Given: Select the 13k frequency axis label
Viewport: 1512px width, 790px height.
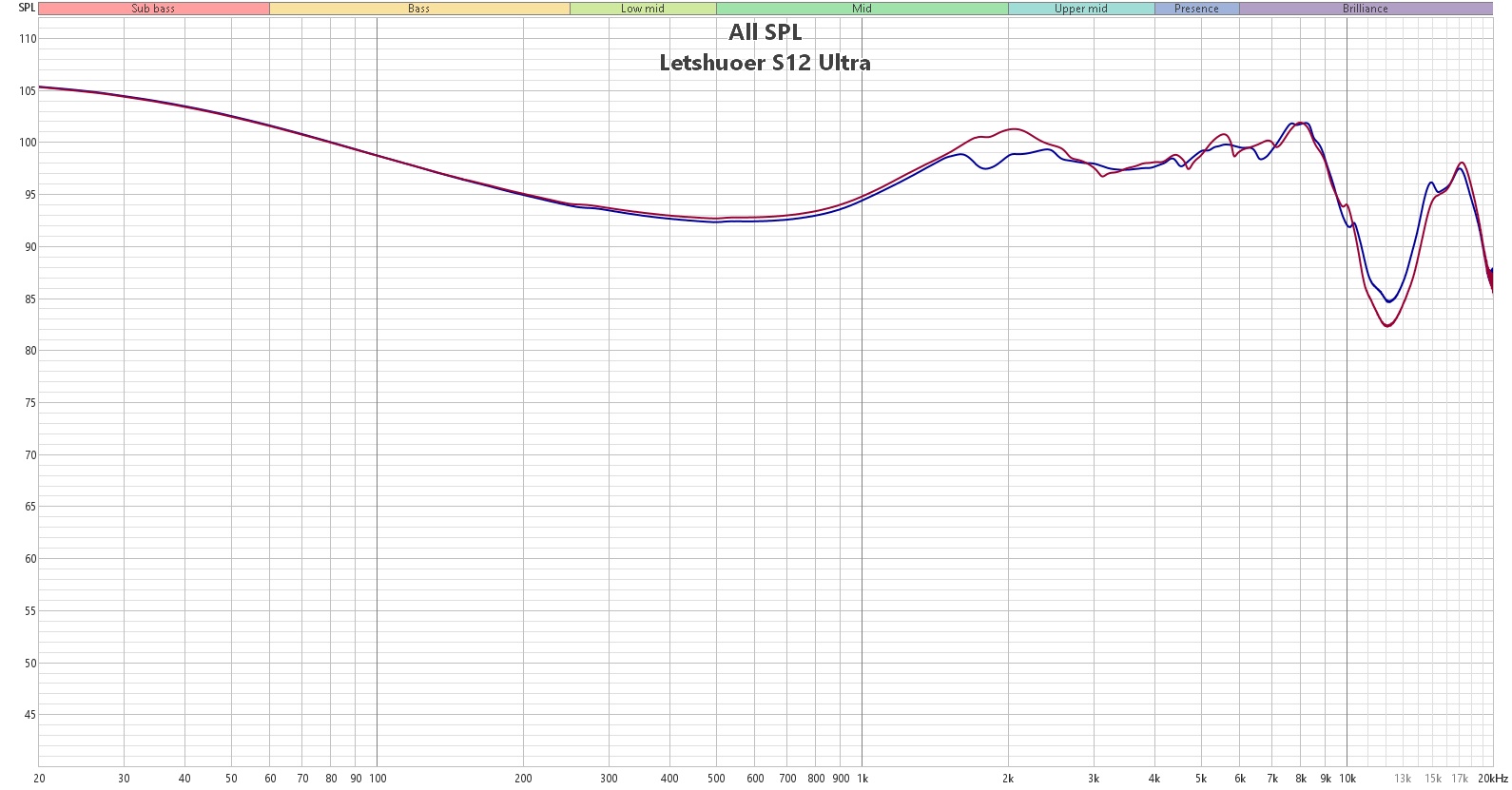Looking at the screenshot, I should click(x=1403, y=779).
